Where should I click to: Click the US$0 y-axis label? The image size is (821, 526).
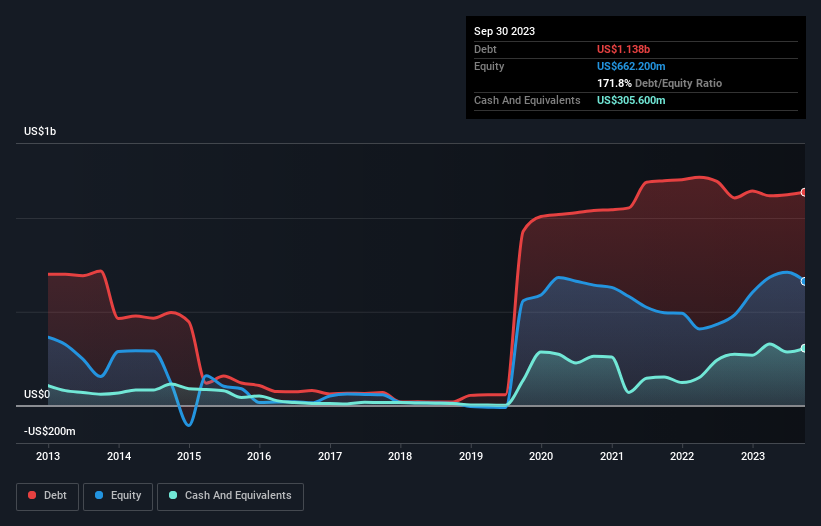[37, 394]
